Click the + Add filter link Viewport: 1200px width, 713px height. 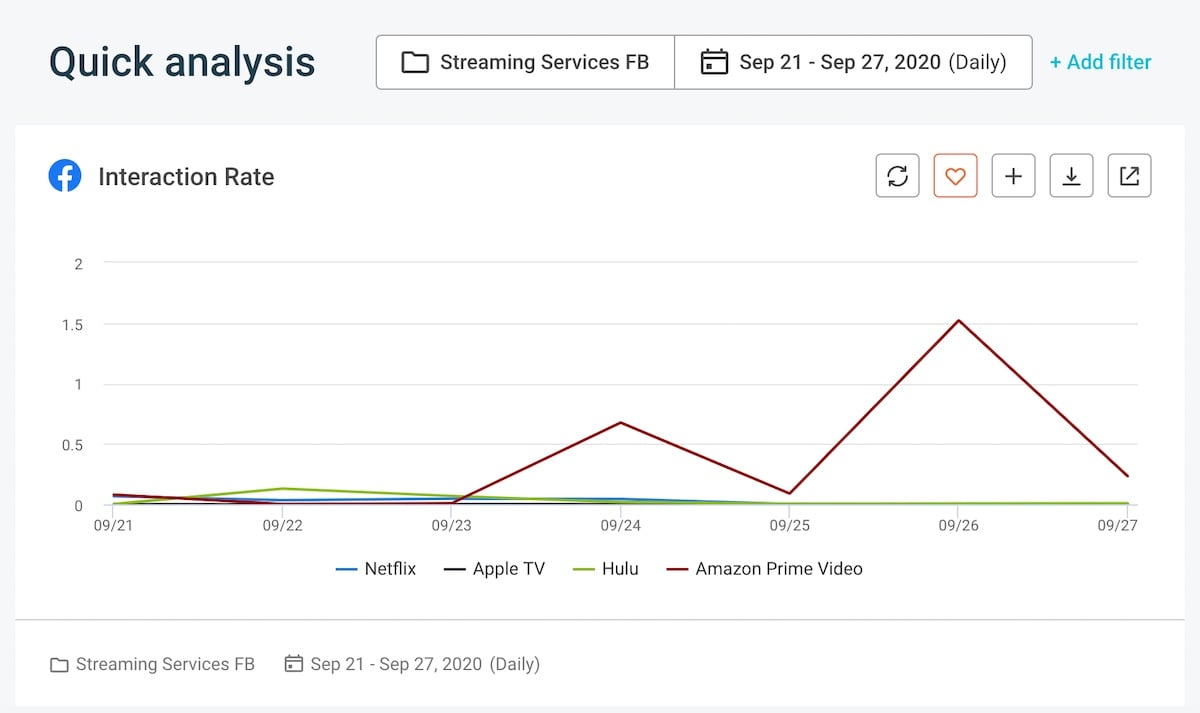pos(1100,62)
